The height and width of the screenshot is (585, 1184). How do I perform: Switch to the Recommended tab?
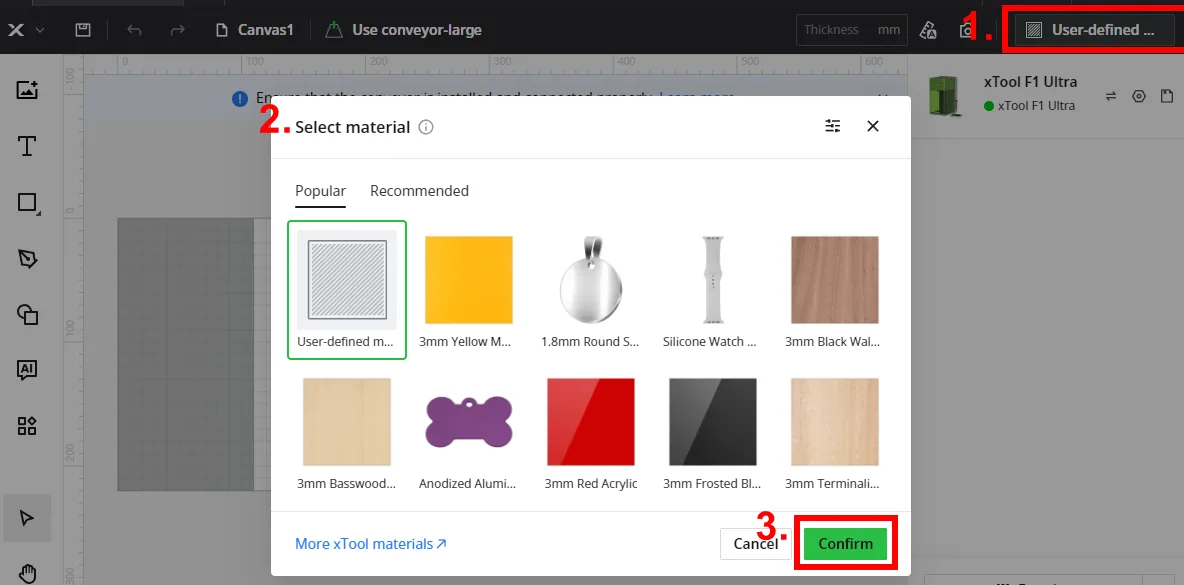(x=419, y=191)
